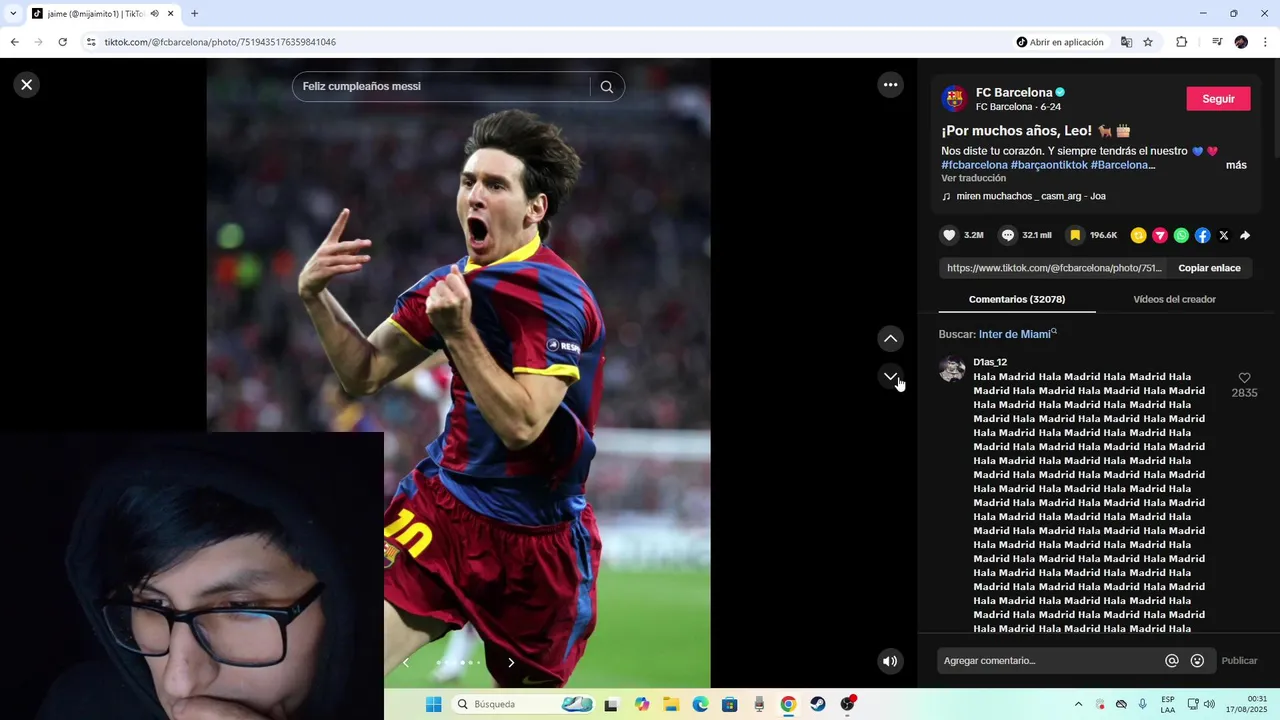Go back with the browser back arrow
This screenshot has height=720, width=1280.
point(14,42)
